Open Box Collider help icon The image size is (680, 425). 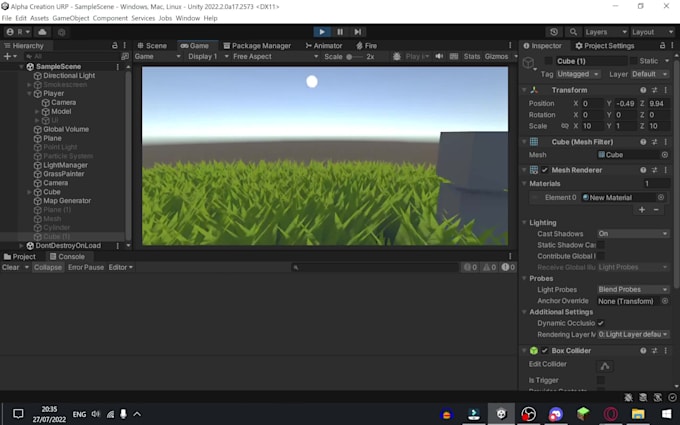643,350
